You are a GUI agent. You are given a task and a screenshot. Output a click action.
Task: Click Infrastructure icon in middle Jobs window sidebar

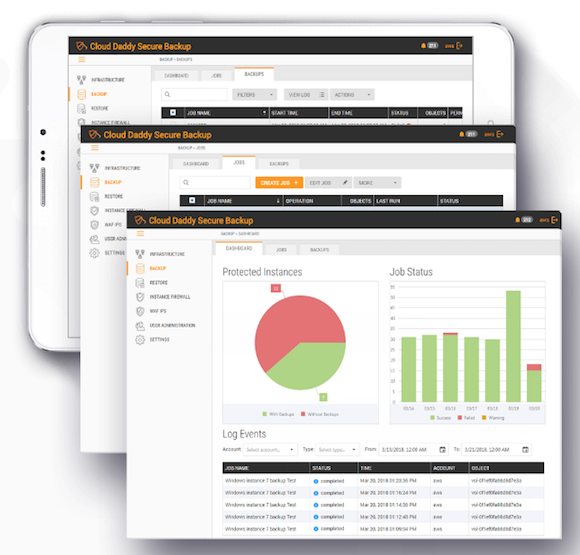(95, 168)
